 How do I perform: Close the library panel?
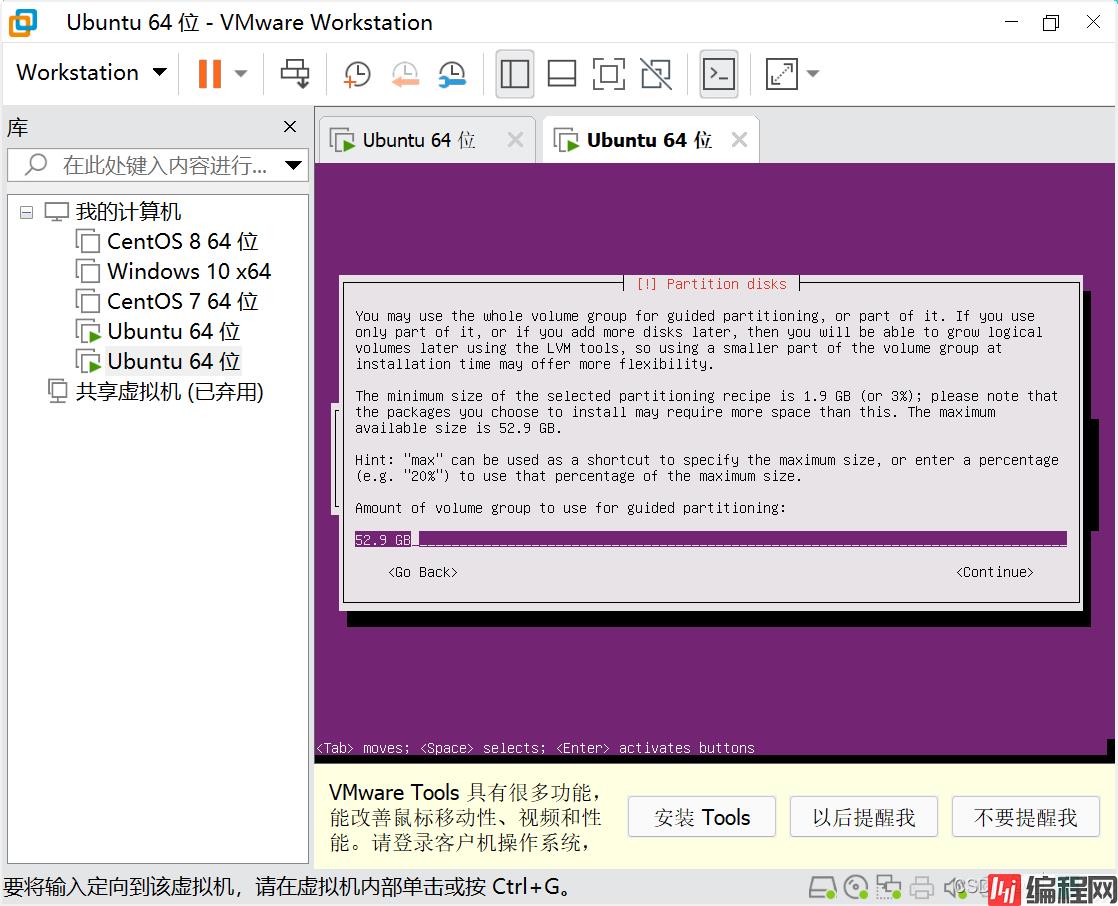(x=290, y=127)
